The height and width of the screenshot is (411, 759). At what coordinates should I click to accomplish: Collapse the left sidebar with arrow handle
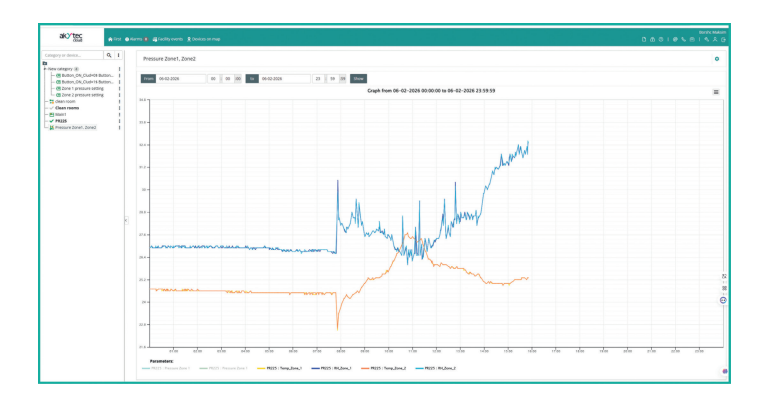tap(126, 220)
